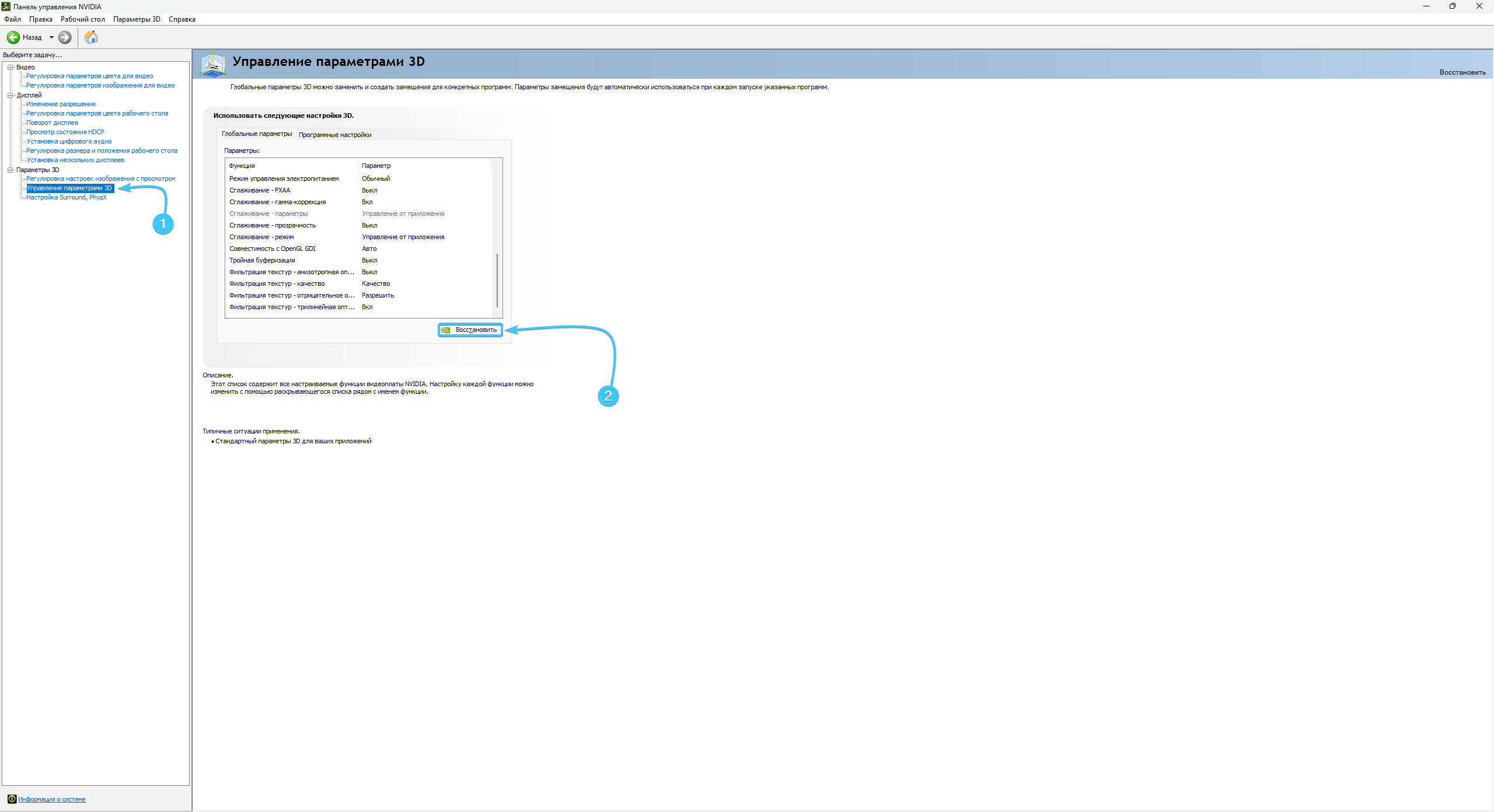1494x812 pixels.
Task: Click the Обычный power mode value
Action: 376,178
